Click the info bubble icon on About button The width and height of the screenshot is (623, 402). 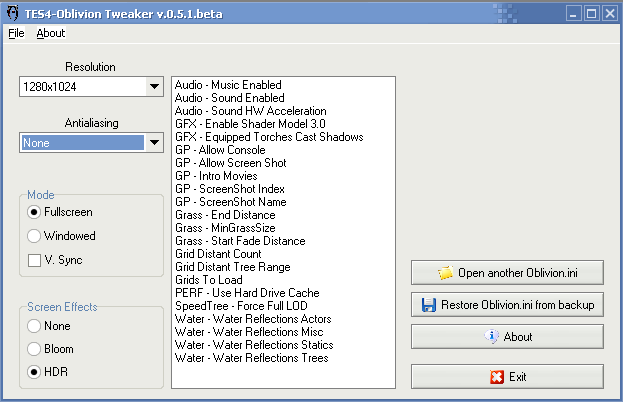[x=491, y=336]
